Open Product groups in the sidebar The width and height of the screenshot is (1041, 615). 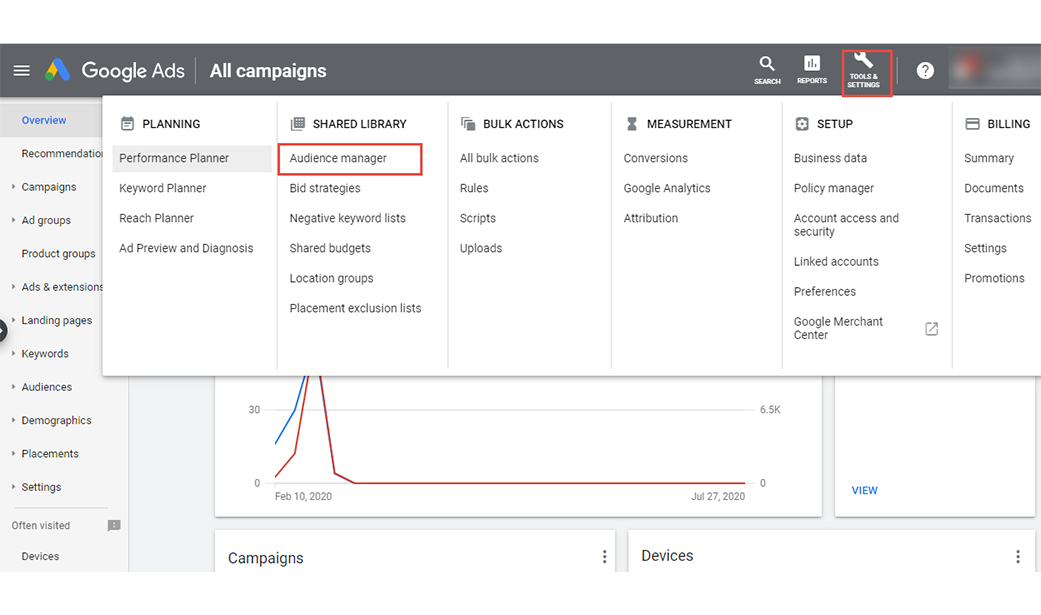(x=58, y=253)
